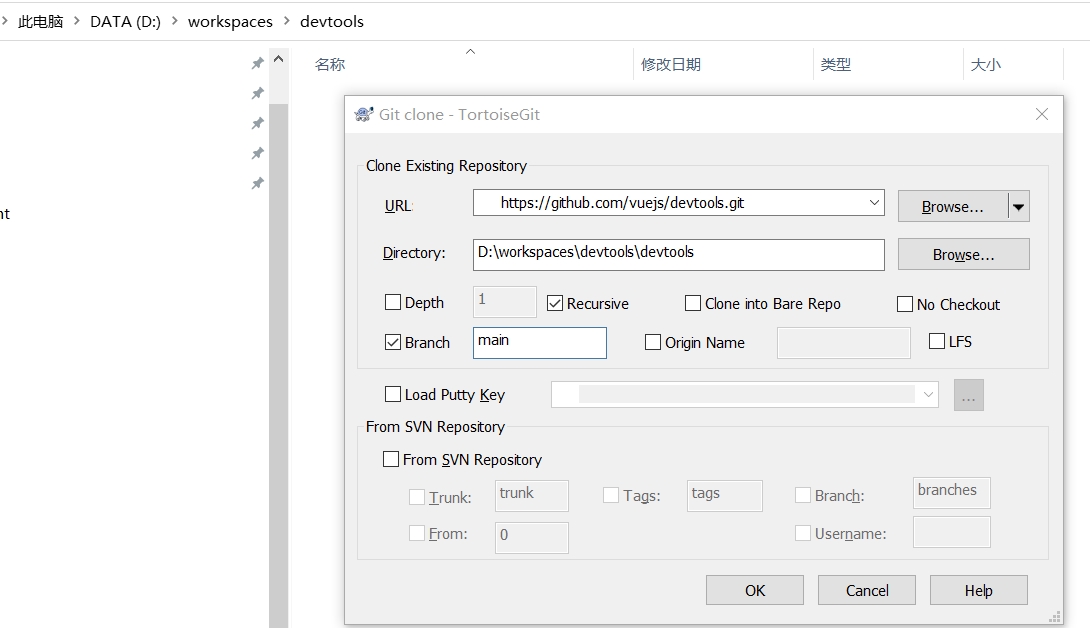
Task: Click OK to start cloning
Action: (755, 590)
